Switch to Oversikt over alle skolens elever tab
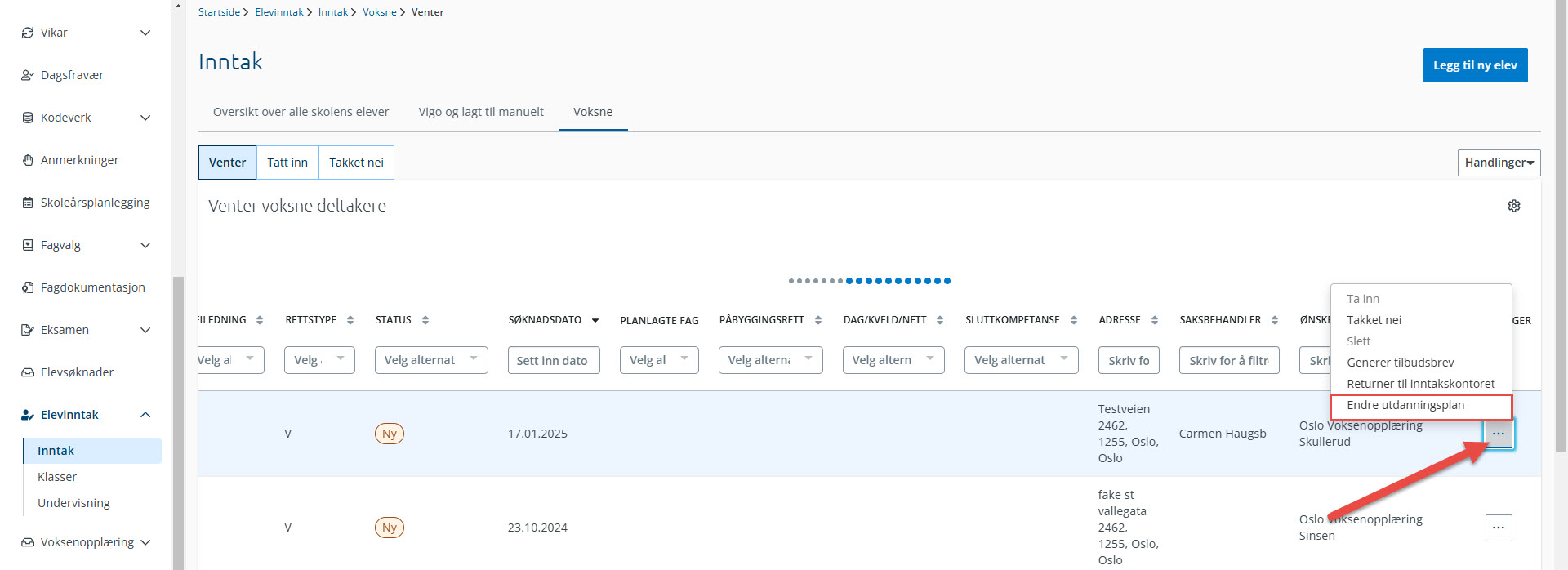The height and width of the screenshot is (570, 1568). coord(301,112)
